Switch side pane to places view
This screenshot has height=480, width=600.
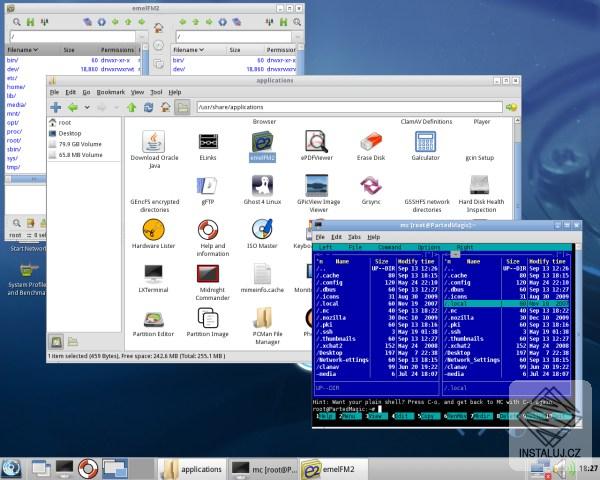tap(54, 342)
